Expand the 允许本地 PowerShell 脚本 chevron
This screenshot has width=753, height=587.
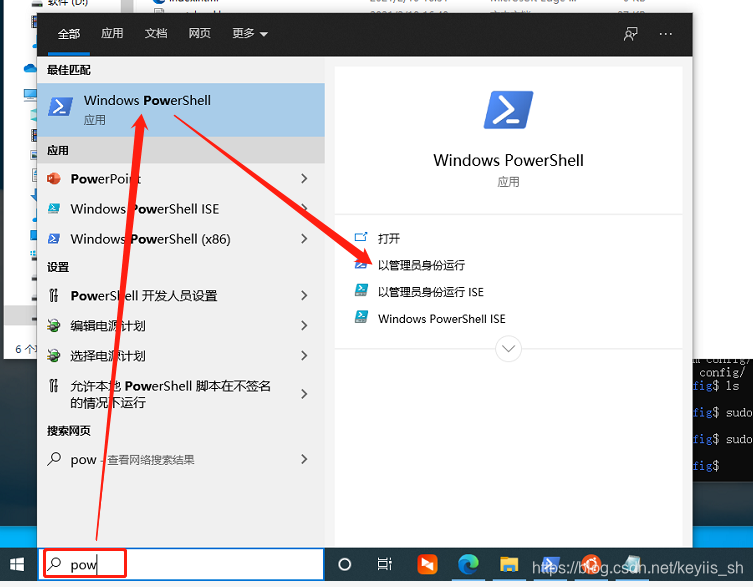tap(304, 394)
